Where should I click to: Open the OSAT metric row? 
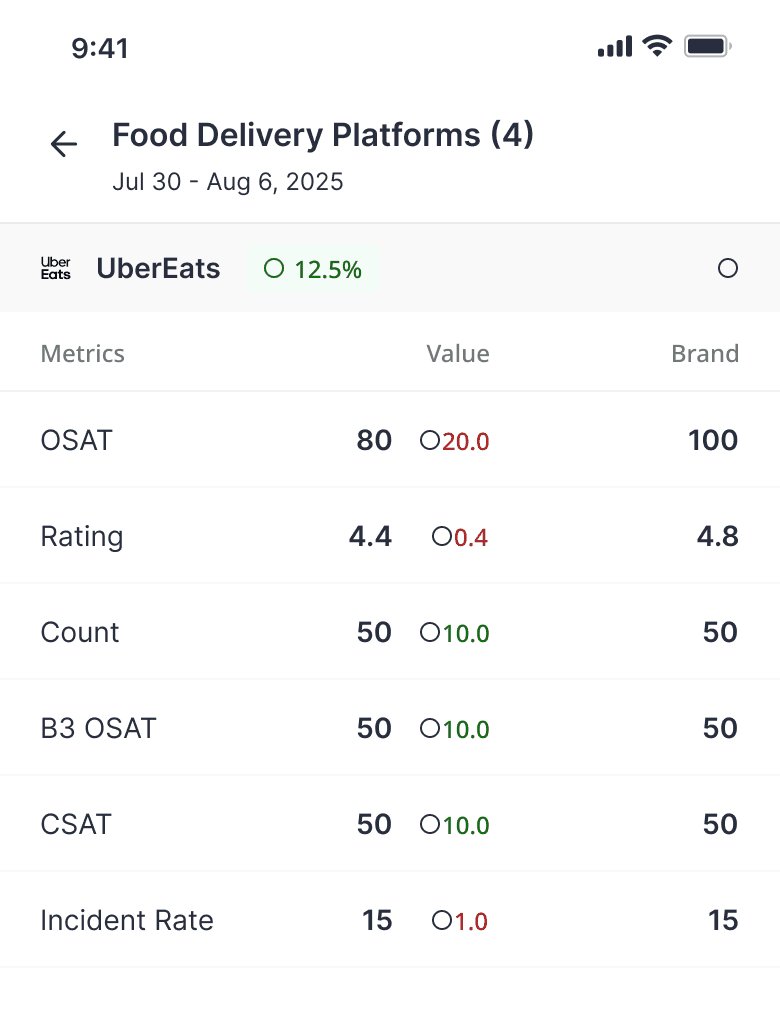(x=77, y=441)
